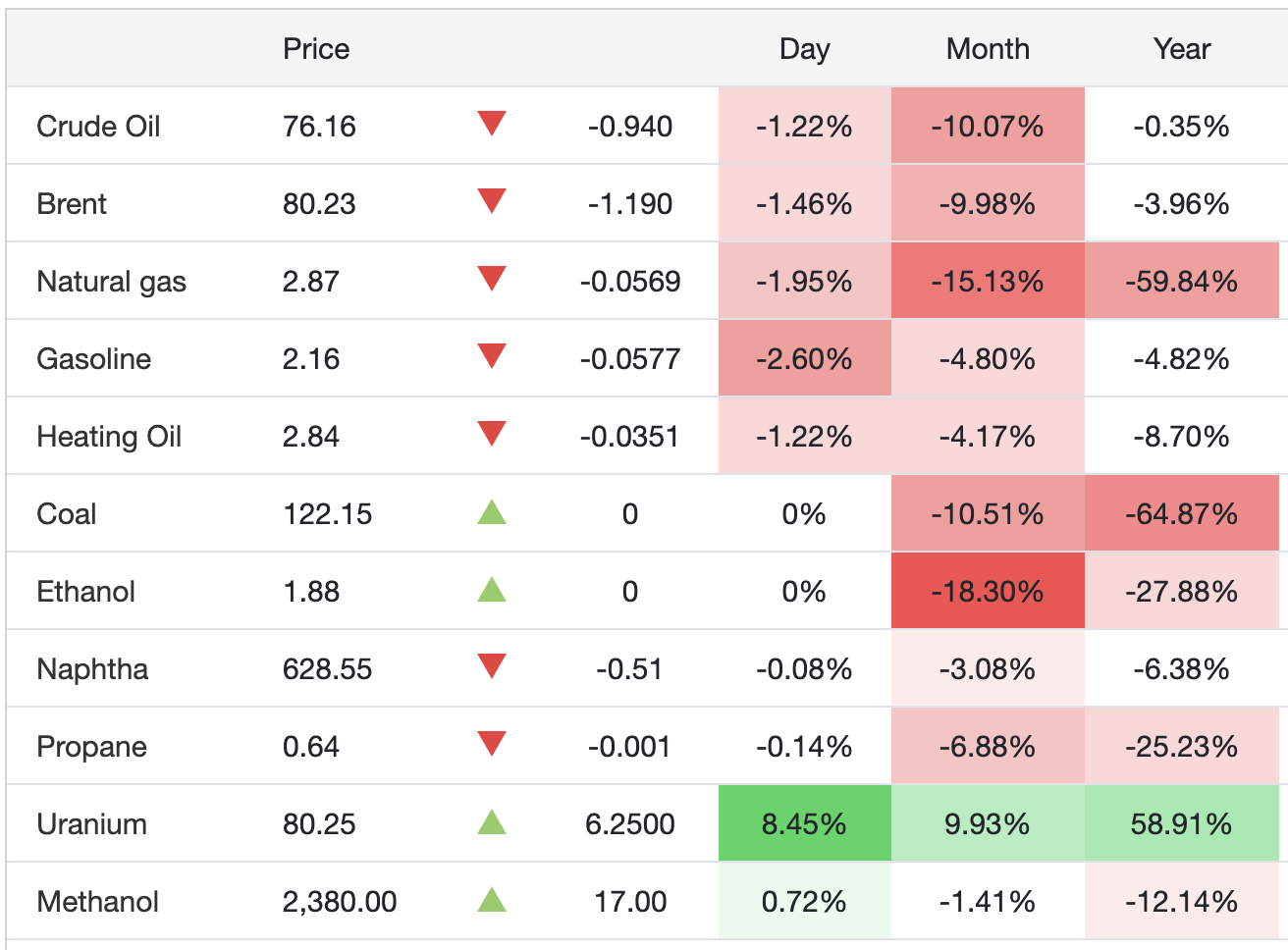The height and width of the screenshot is (950, 1288).
Task: Open the Uranium commodity link
Action: point(91,824)
